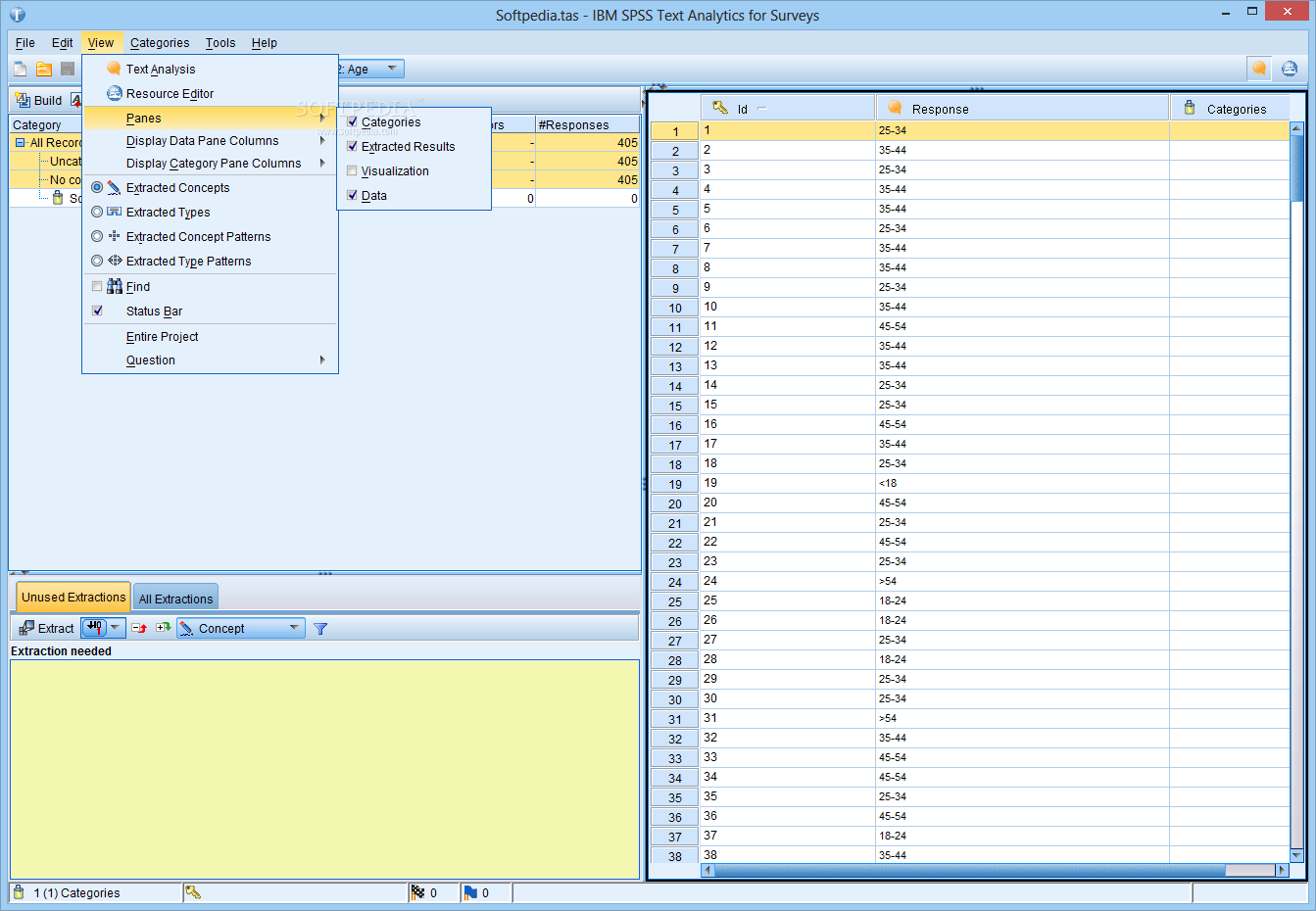Click the status bar key icon
This screenshot has width=1316, height=911.
(193, 892)
